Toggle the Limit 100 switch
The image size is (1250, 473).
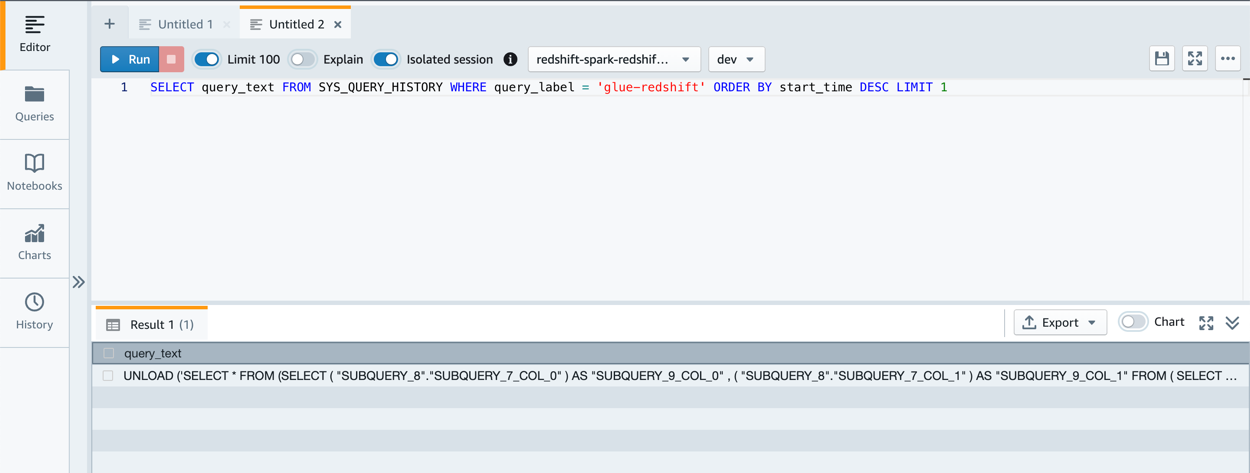(207, 59)
